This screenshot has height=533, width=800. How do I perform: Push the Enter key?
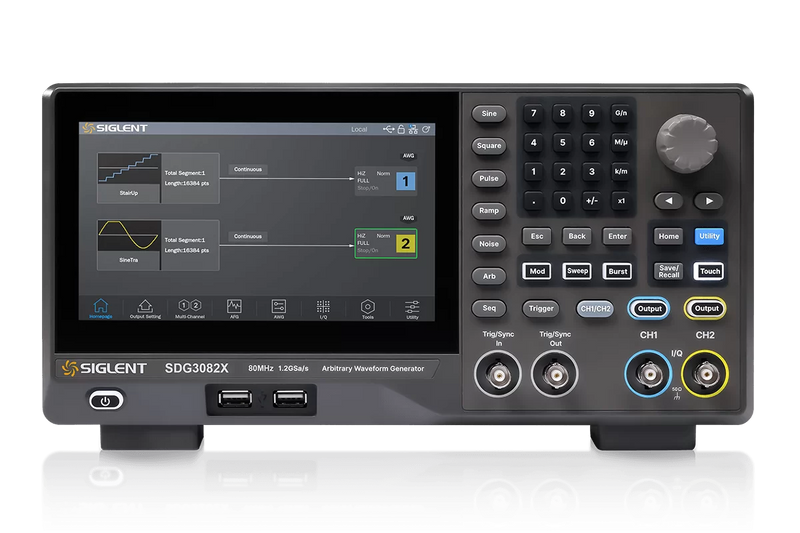click(617, 237)
